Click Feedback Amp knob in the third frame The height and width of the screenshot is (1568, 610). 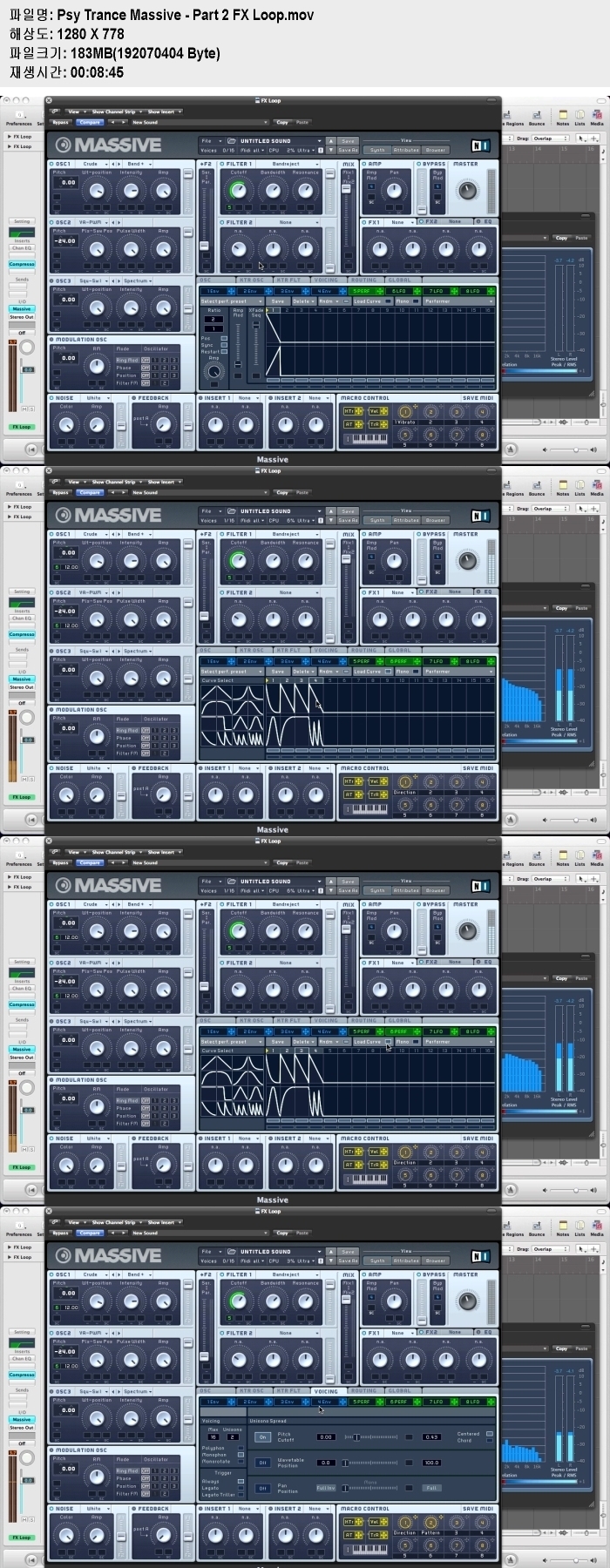pyautogui.click(x=163, y=1165)
